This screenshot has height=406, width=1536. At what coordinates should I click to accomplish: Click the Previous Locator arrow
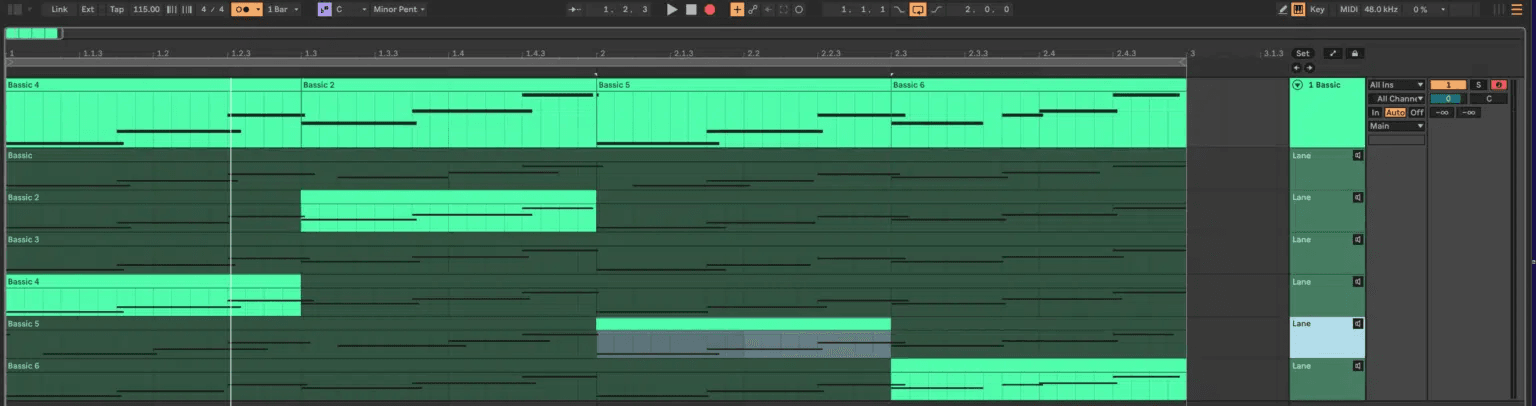tap(1297, 68)
